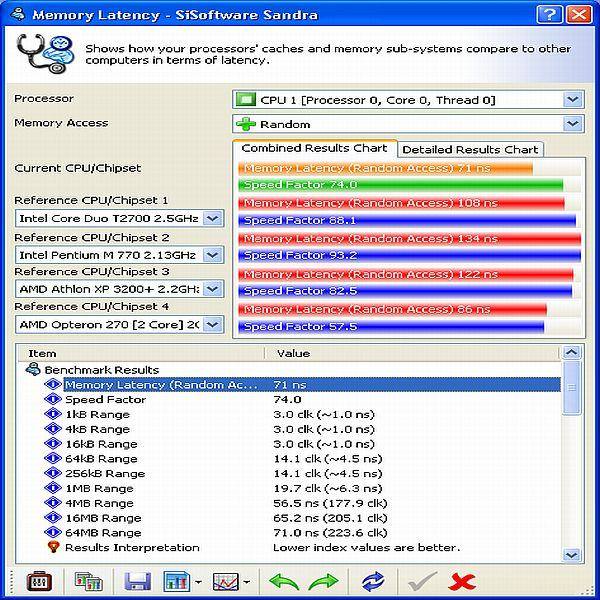
Task: Click the stethoscope module icon
Action: click(x=45, y=54)
